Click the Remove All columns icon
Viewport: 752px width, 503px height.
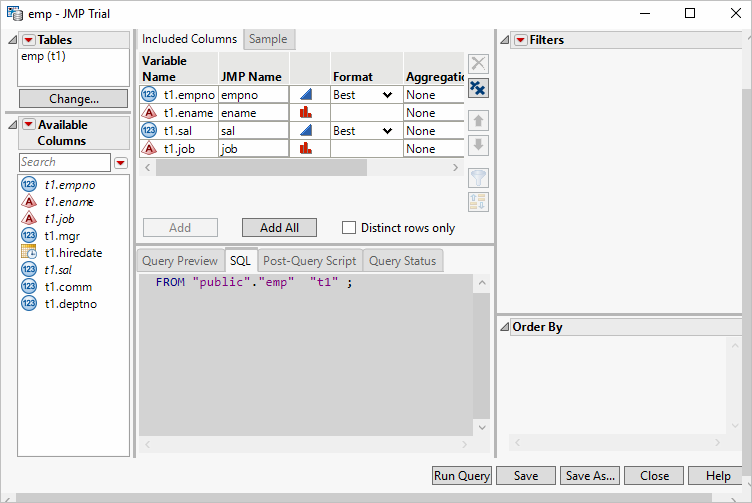tap(478, 89)
